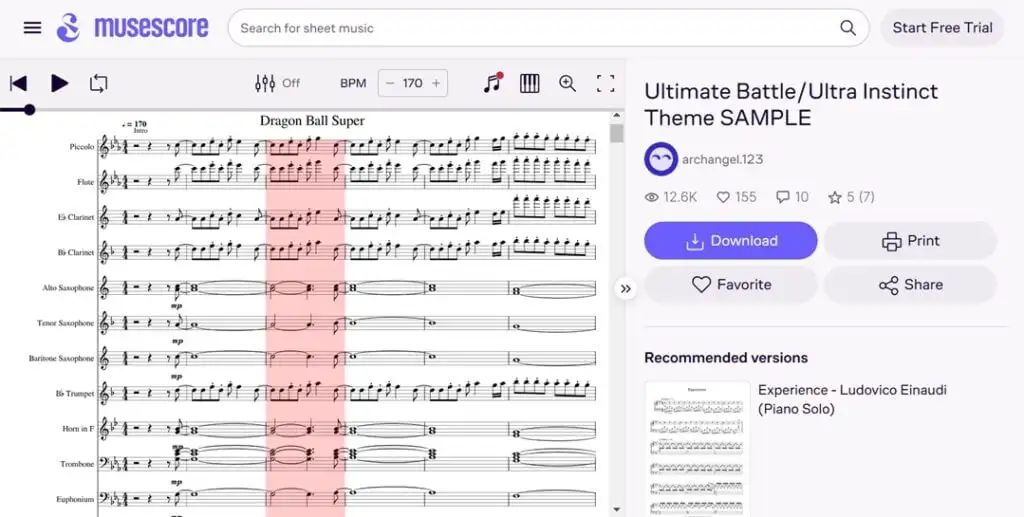Toggle the mixer Off label
This screenshot has height=517, width=1024.
[291, 83]
